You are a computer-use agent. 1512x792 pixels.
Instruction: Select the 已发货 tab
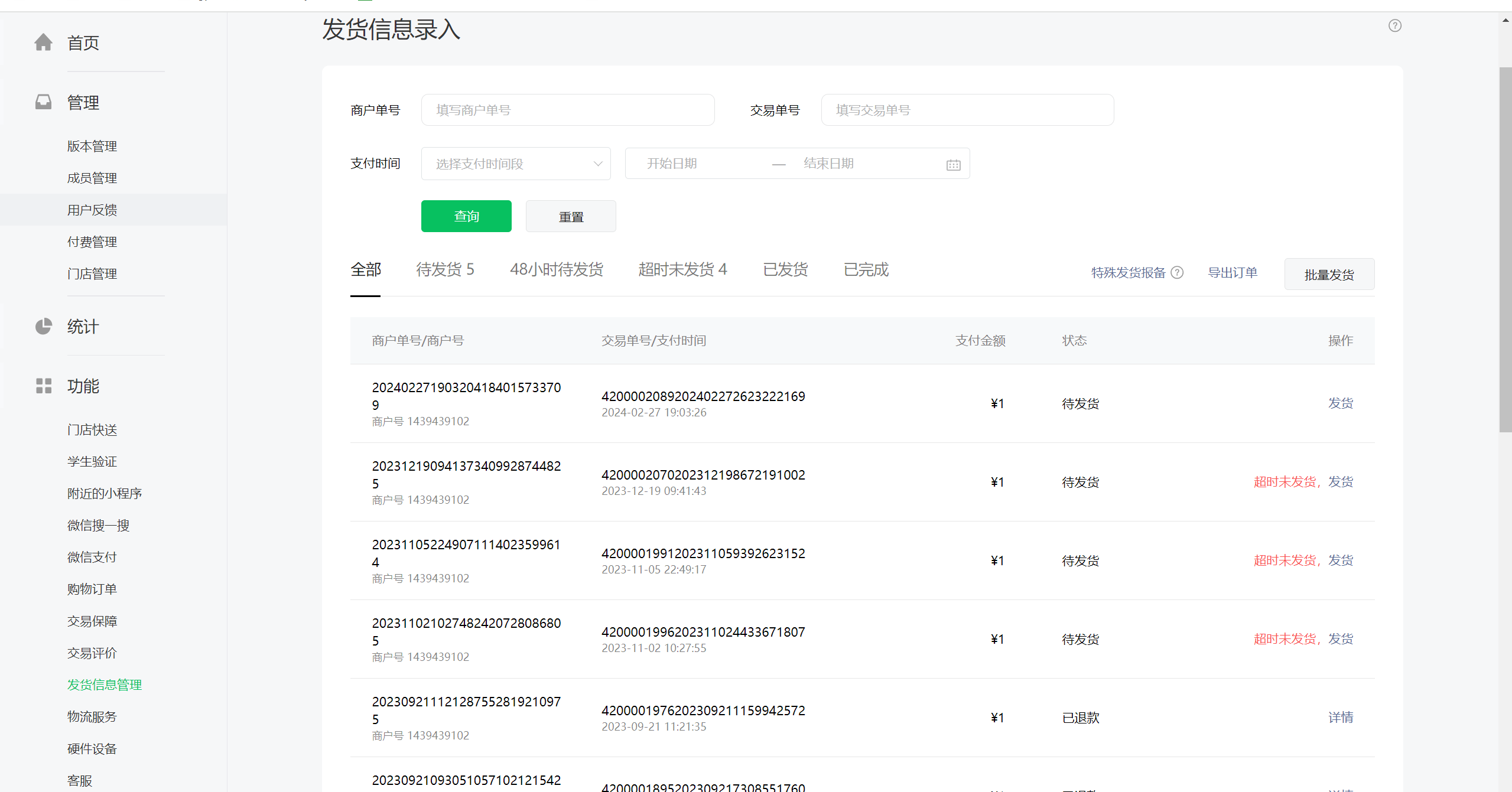pyautogui.click(x=785, y=270)
